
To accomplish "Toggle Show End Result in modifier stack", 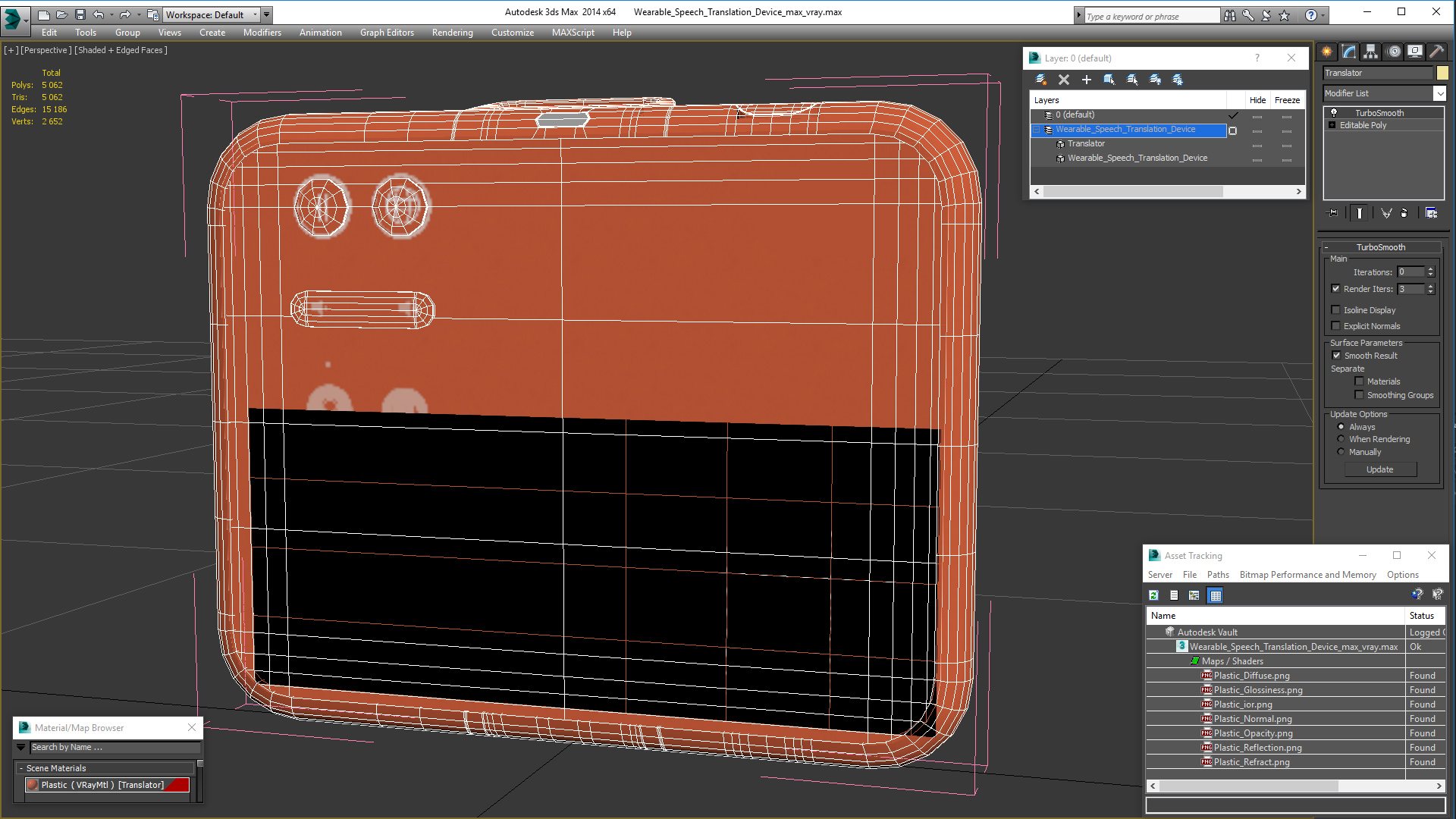I will (1360, 213).
